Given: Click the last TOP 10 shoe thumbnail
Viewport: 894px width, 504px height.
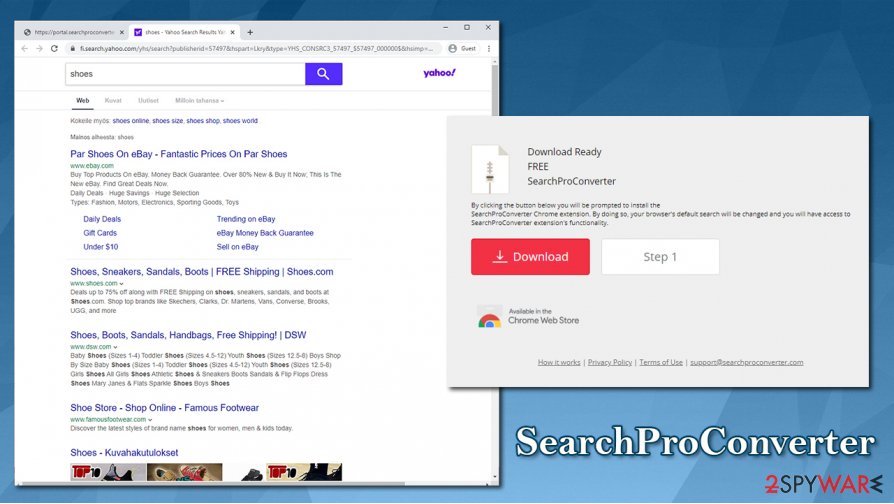Looking at the screenshot, I should coord(304,472).
